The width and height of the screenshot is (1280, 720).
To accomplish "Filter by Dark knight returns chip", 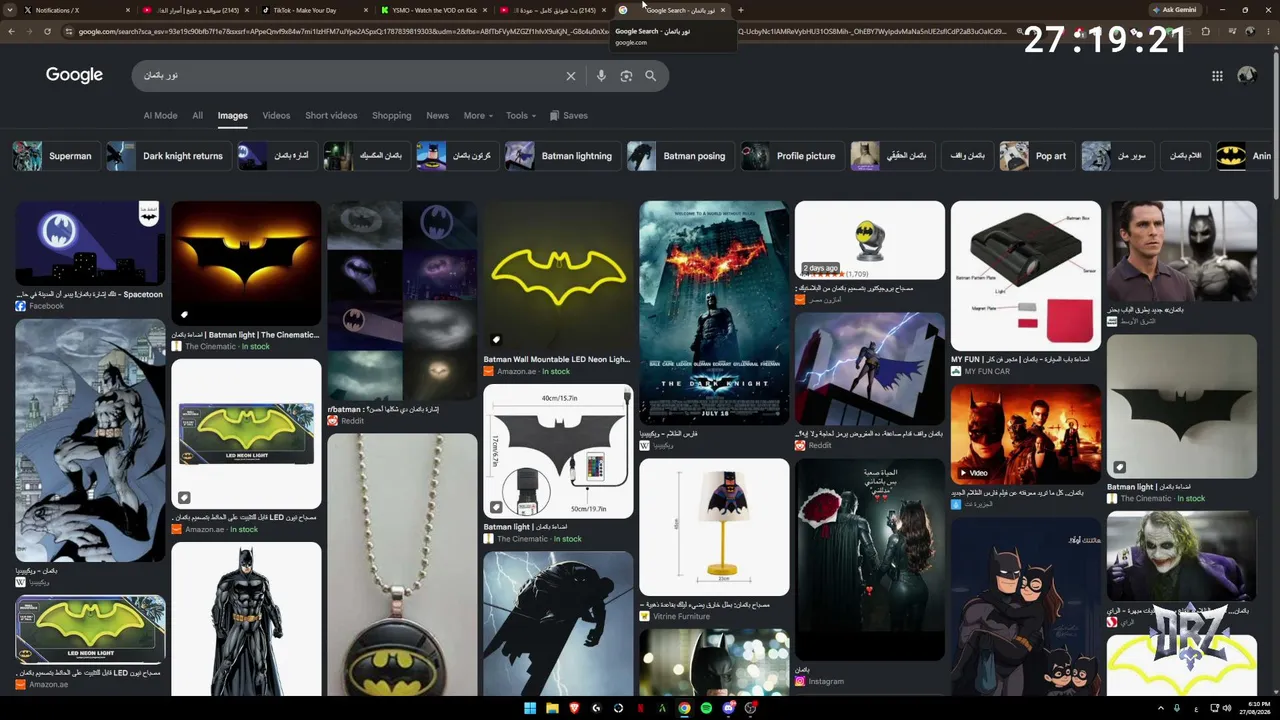I will point(167,156).
